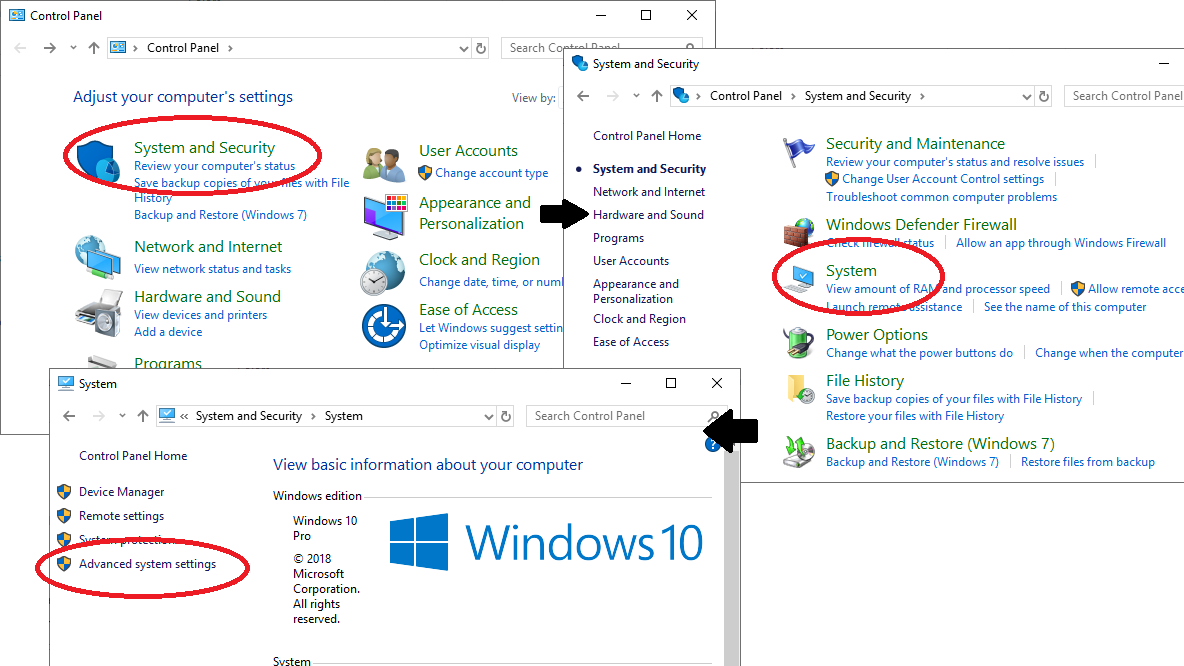Click Change User Account Control settings
Viewport: 1184px width, 666px height.
click(x=942, y=179)
